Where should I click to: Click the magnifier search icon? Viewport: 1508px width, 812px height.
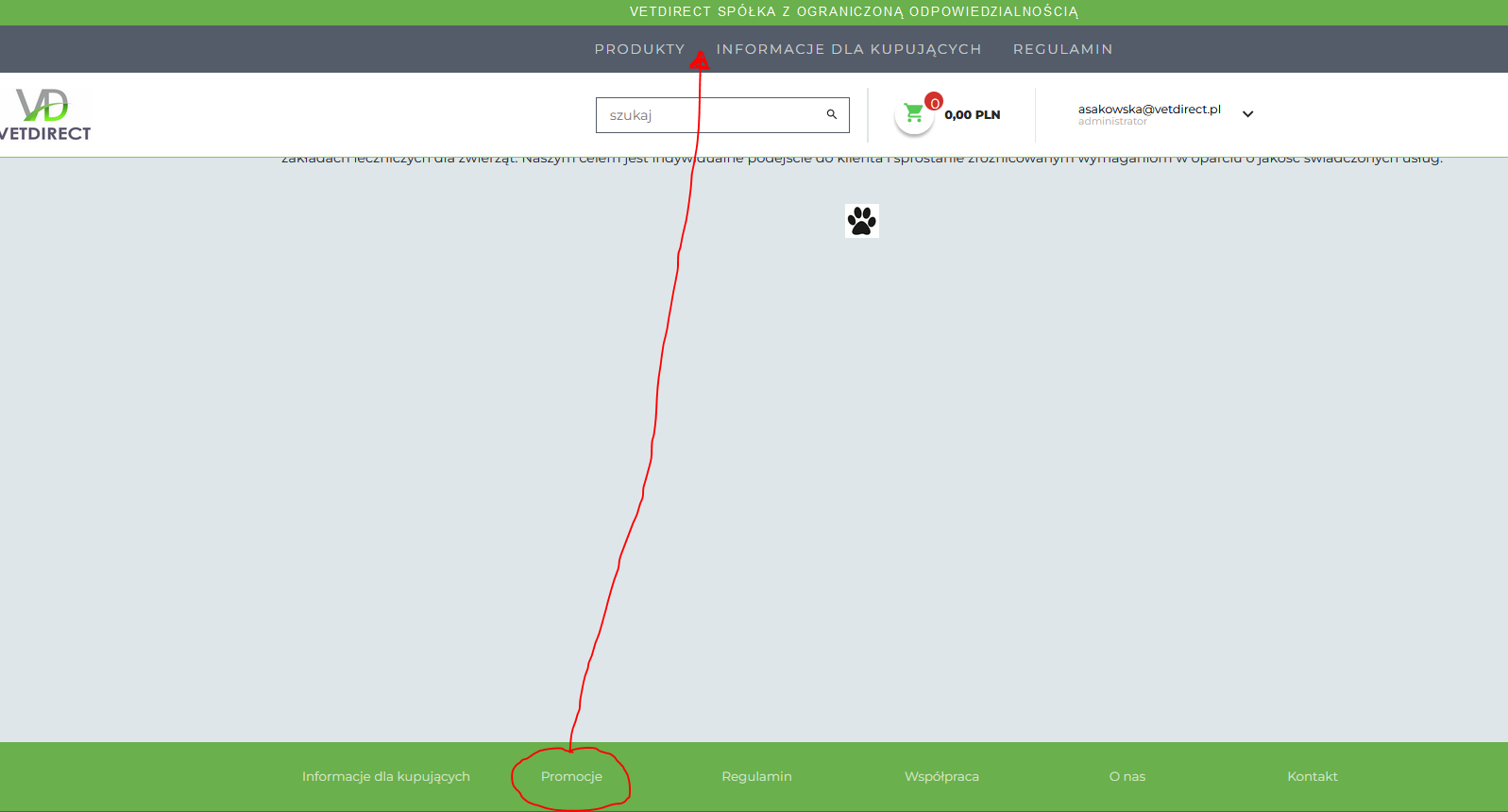point(832,114)
